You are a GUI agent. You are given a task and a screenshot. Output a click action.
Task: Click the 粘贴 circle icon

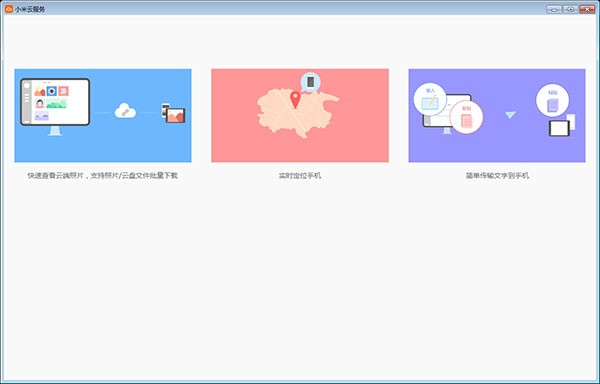pyautogui.click(x=552, y=100)
